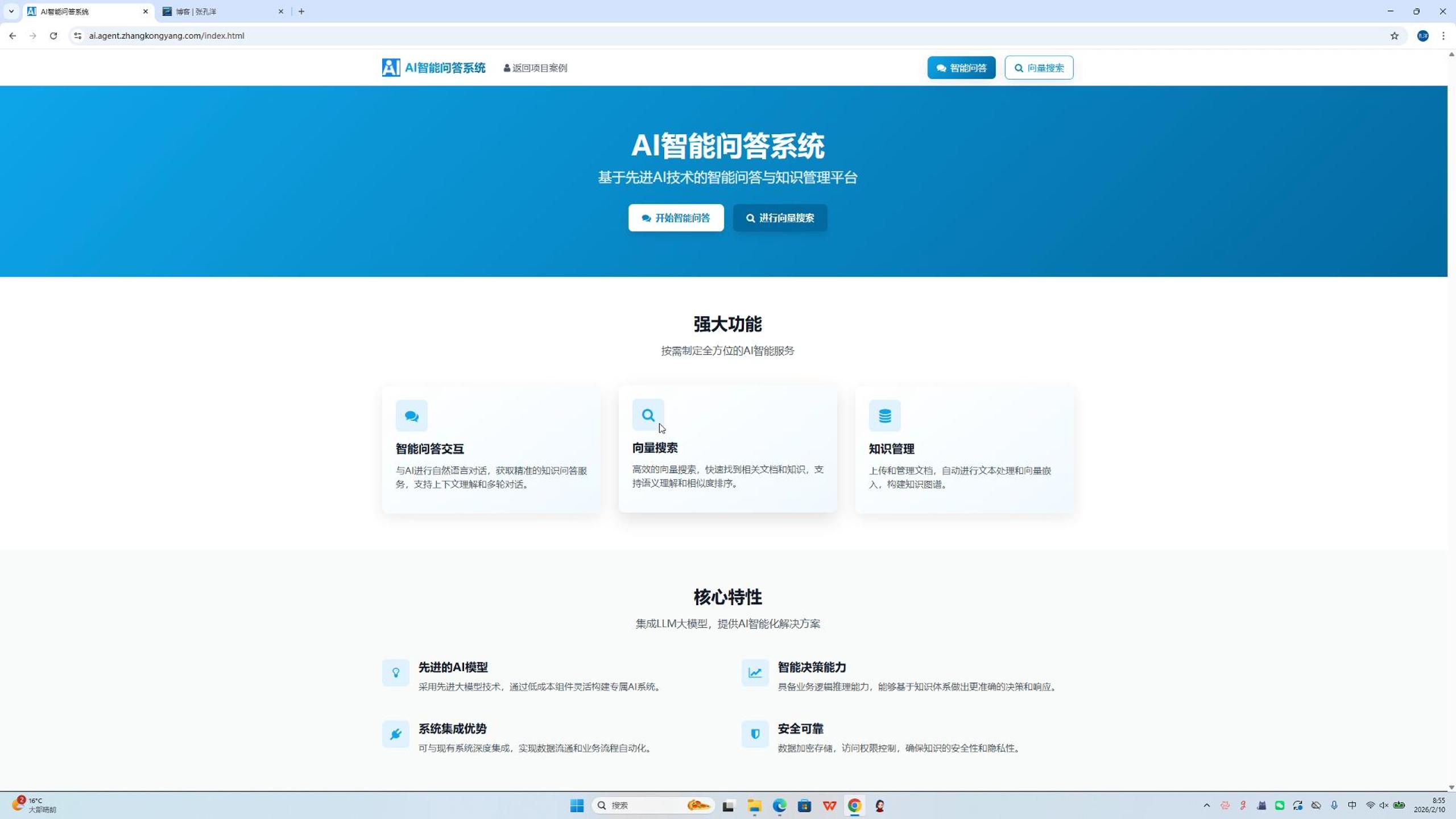Toggle the microphone icon in the system tray
Viewport: 1456px width, 819px height.
pos(1334,805)
